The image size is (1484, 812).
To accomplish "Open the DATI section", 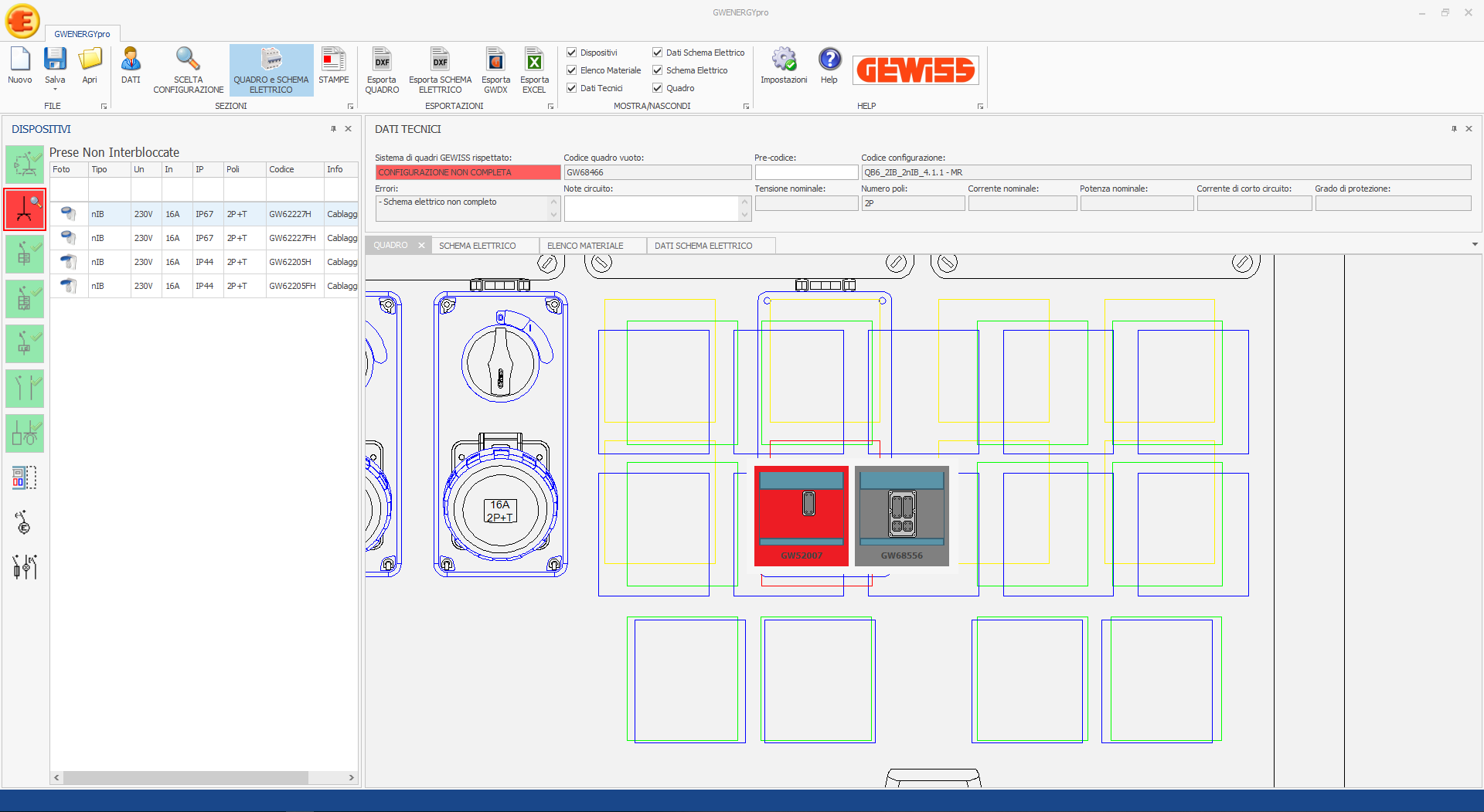I will tap(131, 66).
